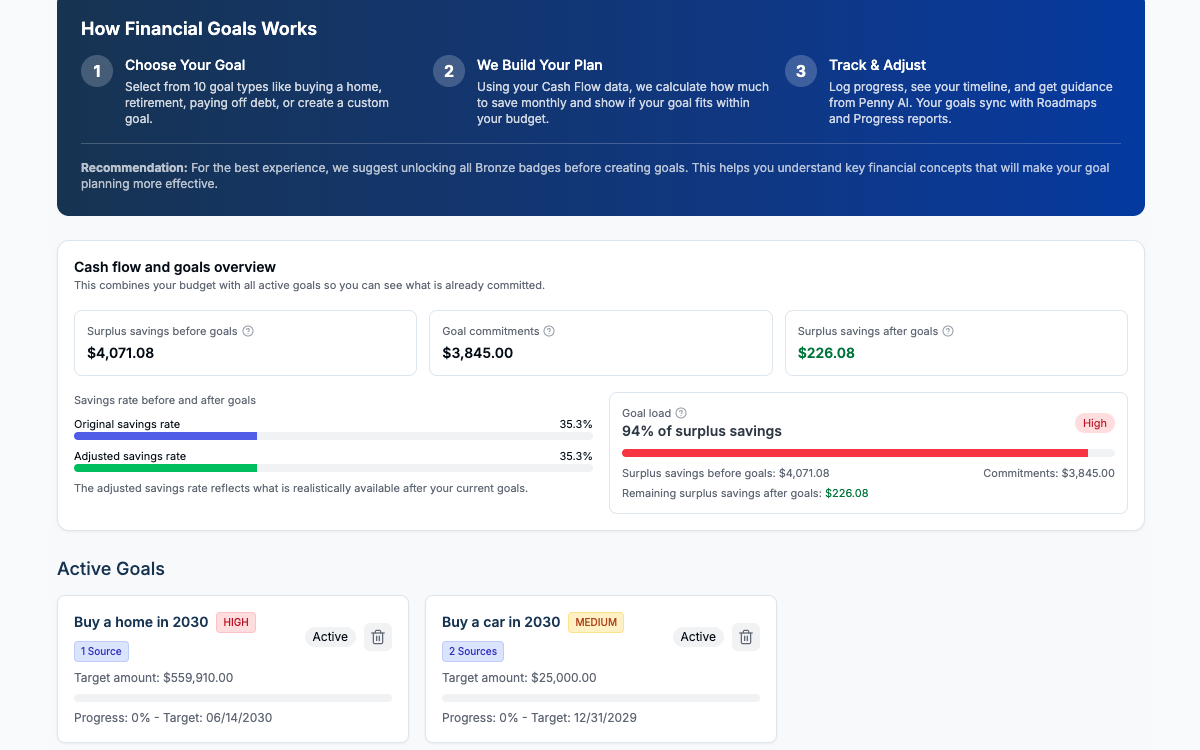Image resolution: width=1200 pixels, height=750 pixels.
Task: Click the Buy a car goal progress bar
Action: [x=601, y=697]
